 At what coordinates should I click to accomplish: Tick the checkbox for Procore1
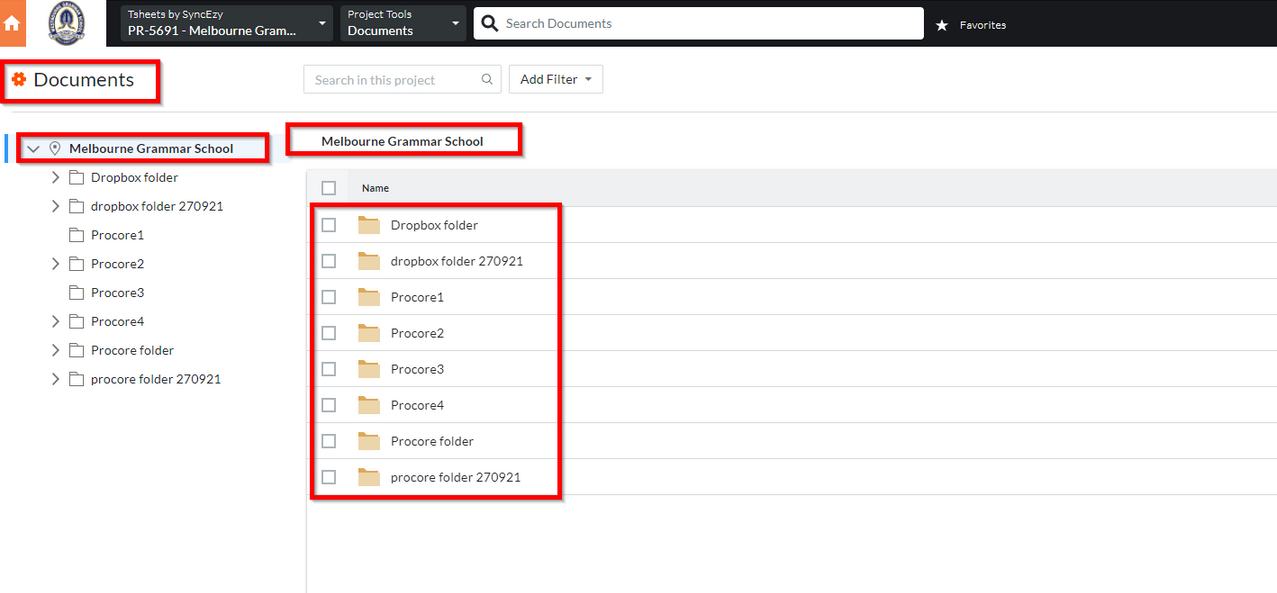pos(329,297)
